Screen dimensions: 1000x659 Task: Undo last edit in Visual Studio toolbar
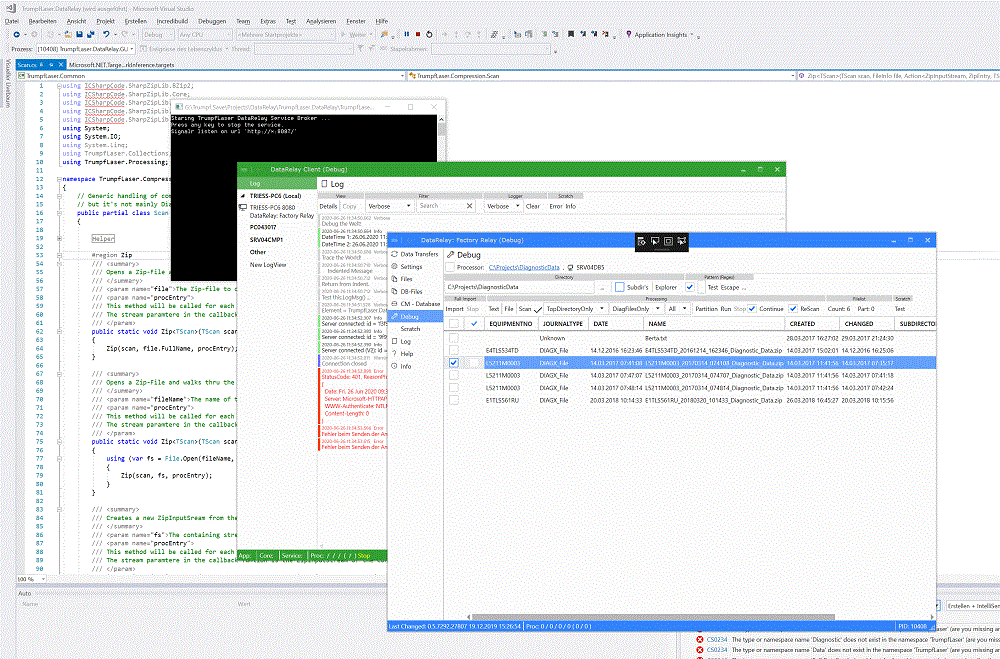(107, 34)
